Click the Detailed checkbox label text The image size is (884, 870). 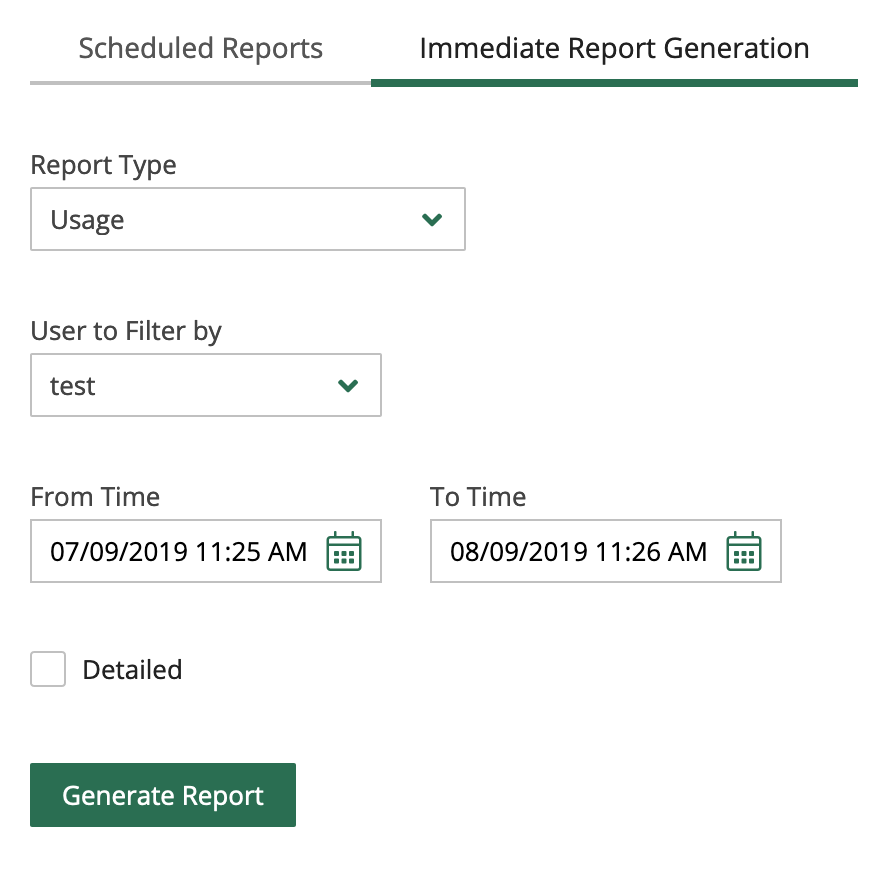click(132, 670)
